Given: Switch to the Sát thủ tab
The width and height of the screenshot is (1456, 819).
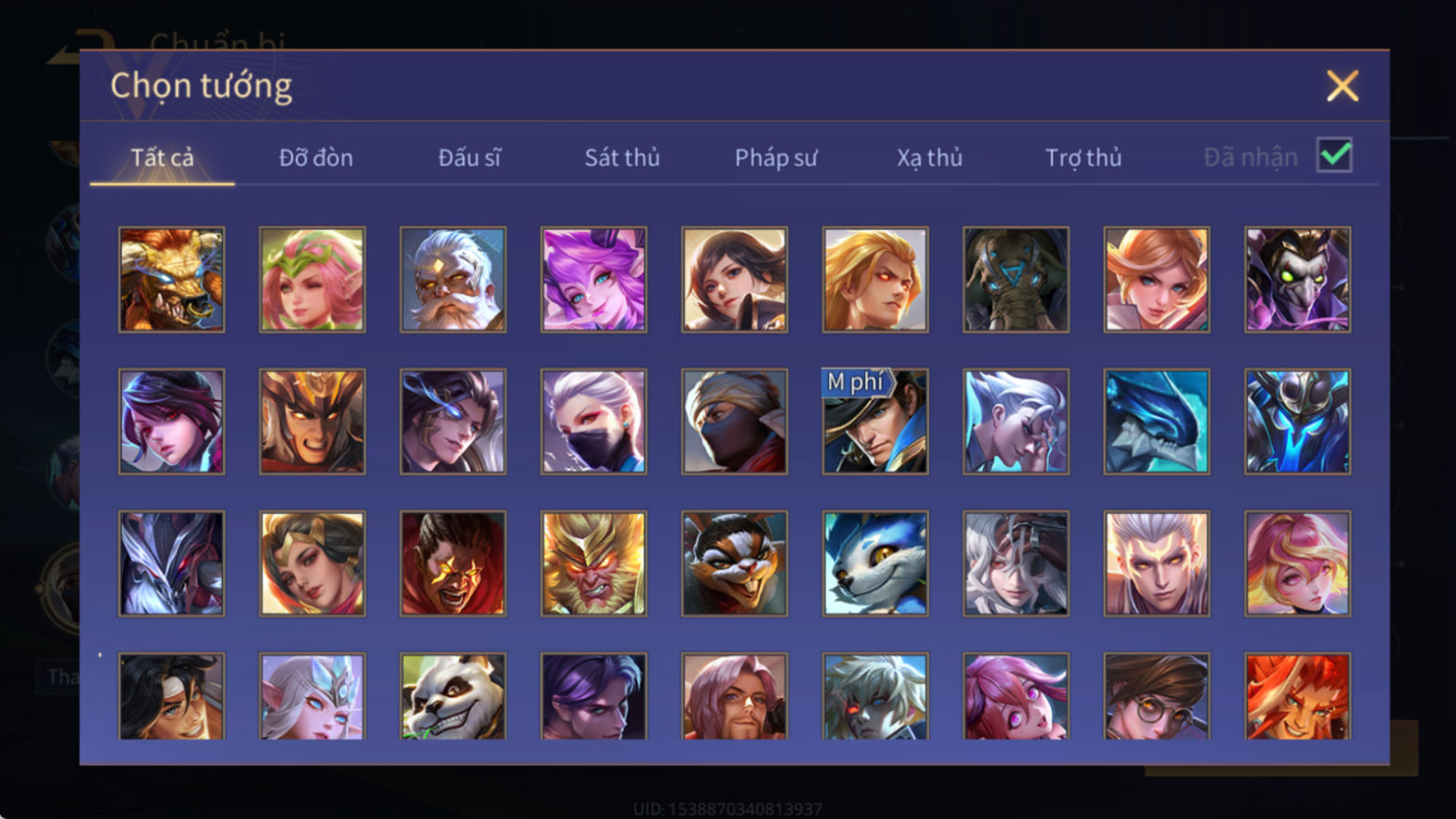Looking at the screenshot, I should pos(622,158).
